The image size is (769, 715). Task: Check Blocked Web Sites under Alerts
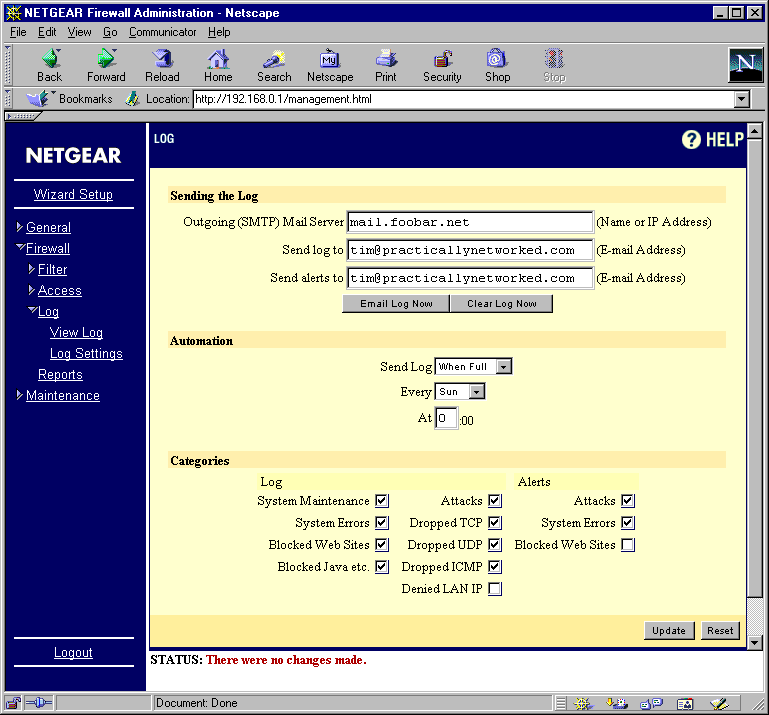(628, 545)
